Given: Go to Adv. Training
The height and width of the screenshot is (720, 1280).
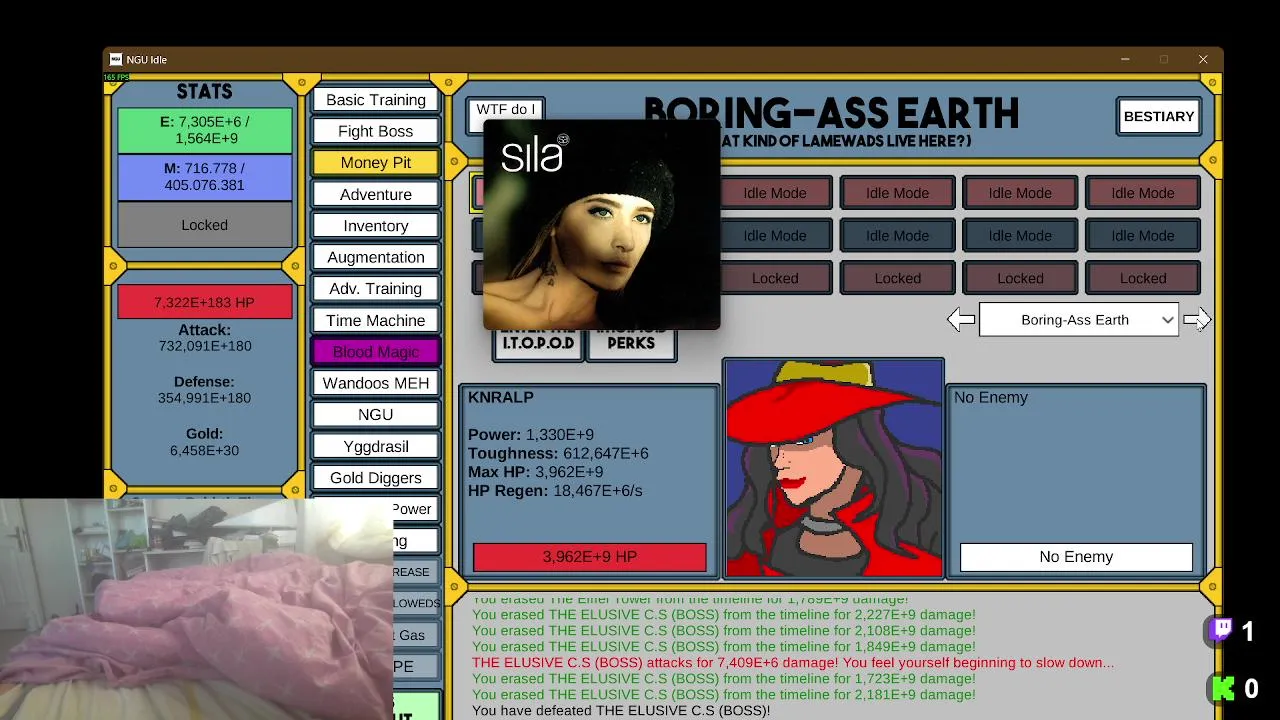Looking at the screenshot, I should (x=376, y=288).
